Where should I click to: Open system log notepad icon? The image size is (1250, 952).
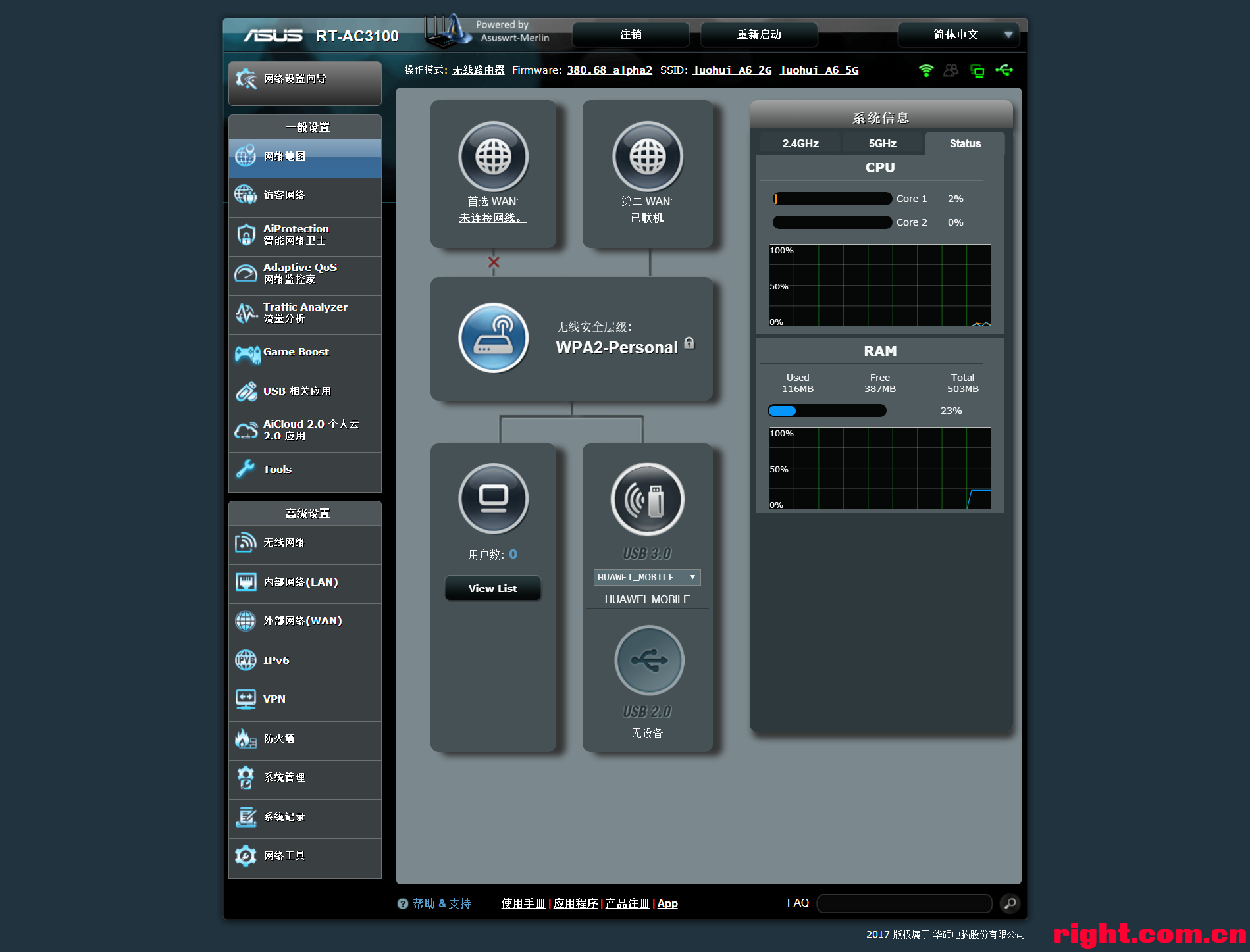pyautogui.click(x=246, y=816)
